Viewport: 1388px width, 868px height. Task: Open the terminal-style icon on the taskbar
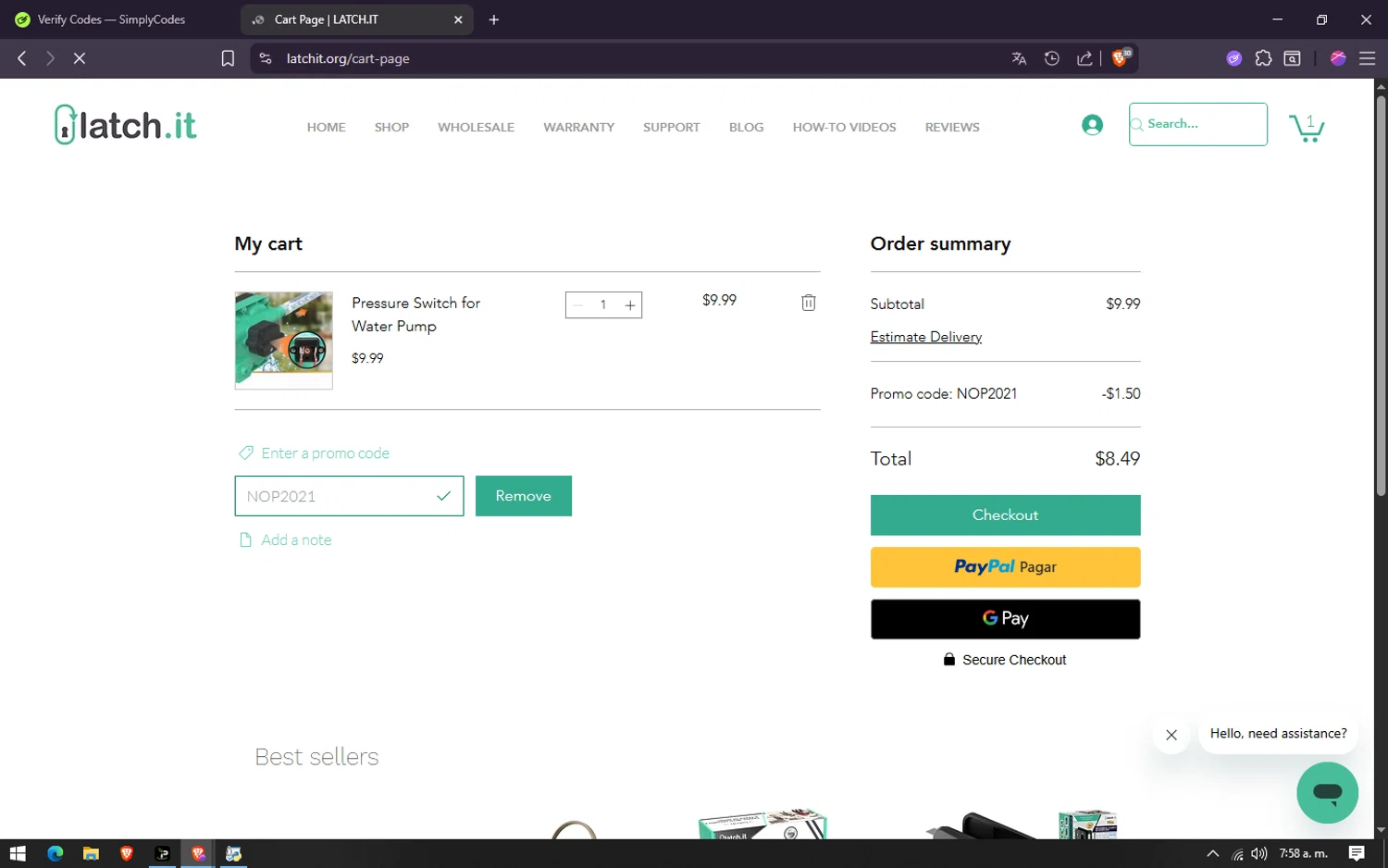point(163,853)
